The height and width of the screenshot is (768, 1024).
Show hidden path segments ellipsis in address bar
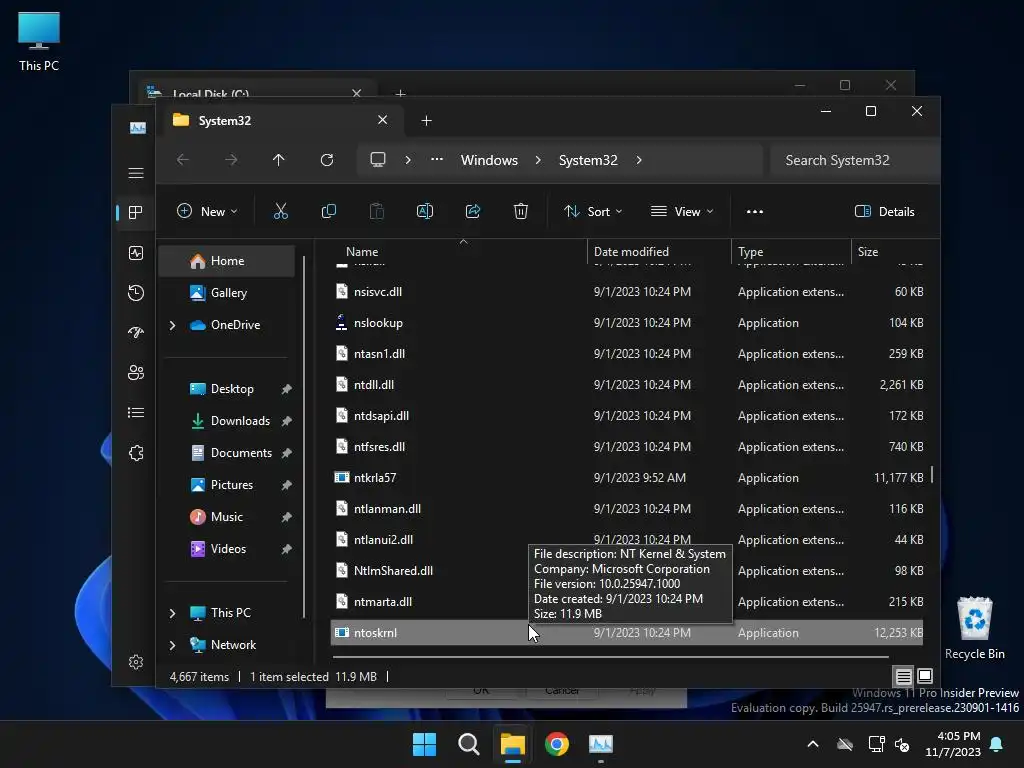coord(437,159)
